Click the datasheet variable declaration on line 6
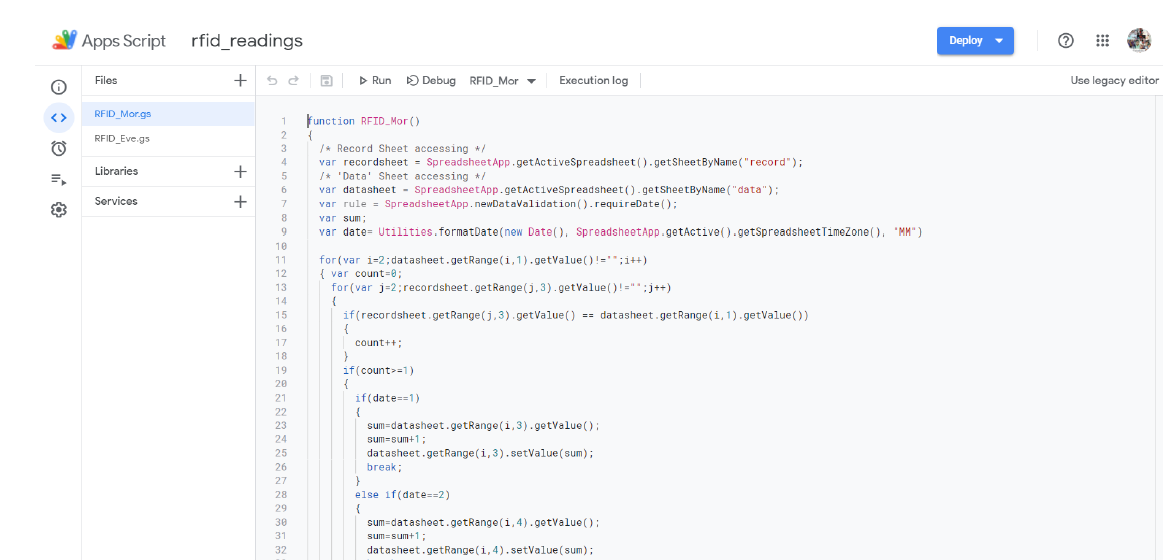This screenshot has width=1171, height=560. point(549,190)
